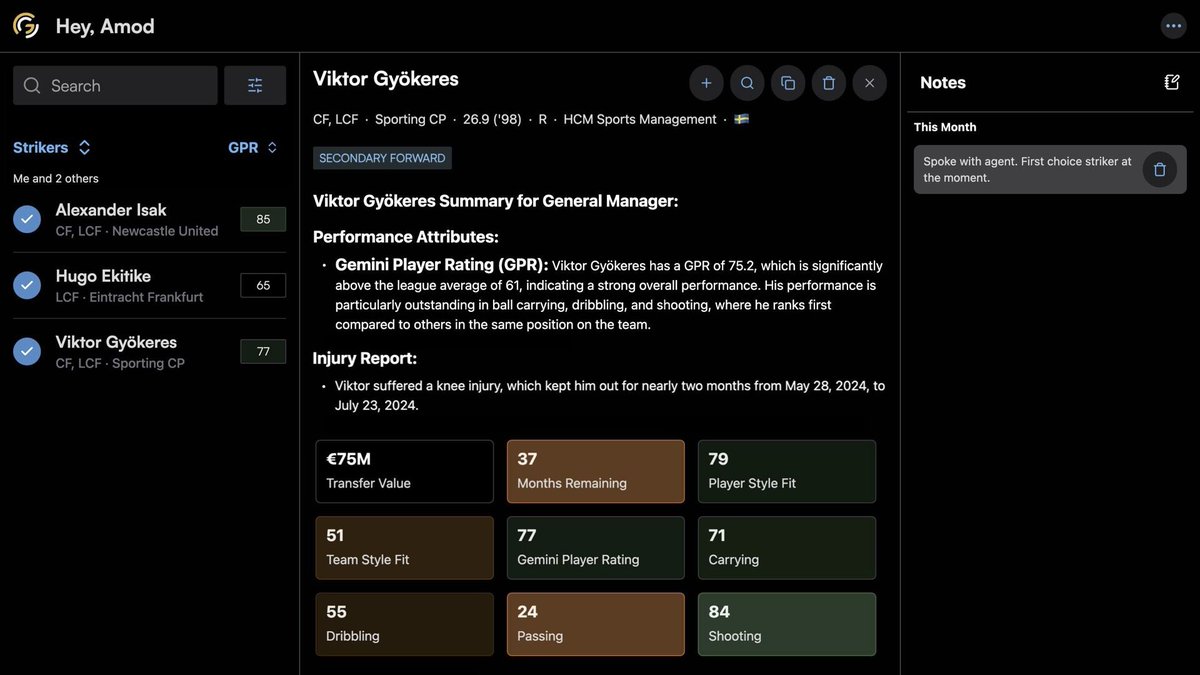
Task: Delete the 'Spoke with agent' note
Action: pos(1160,169)
